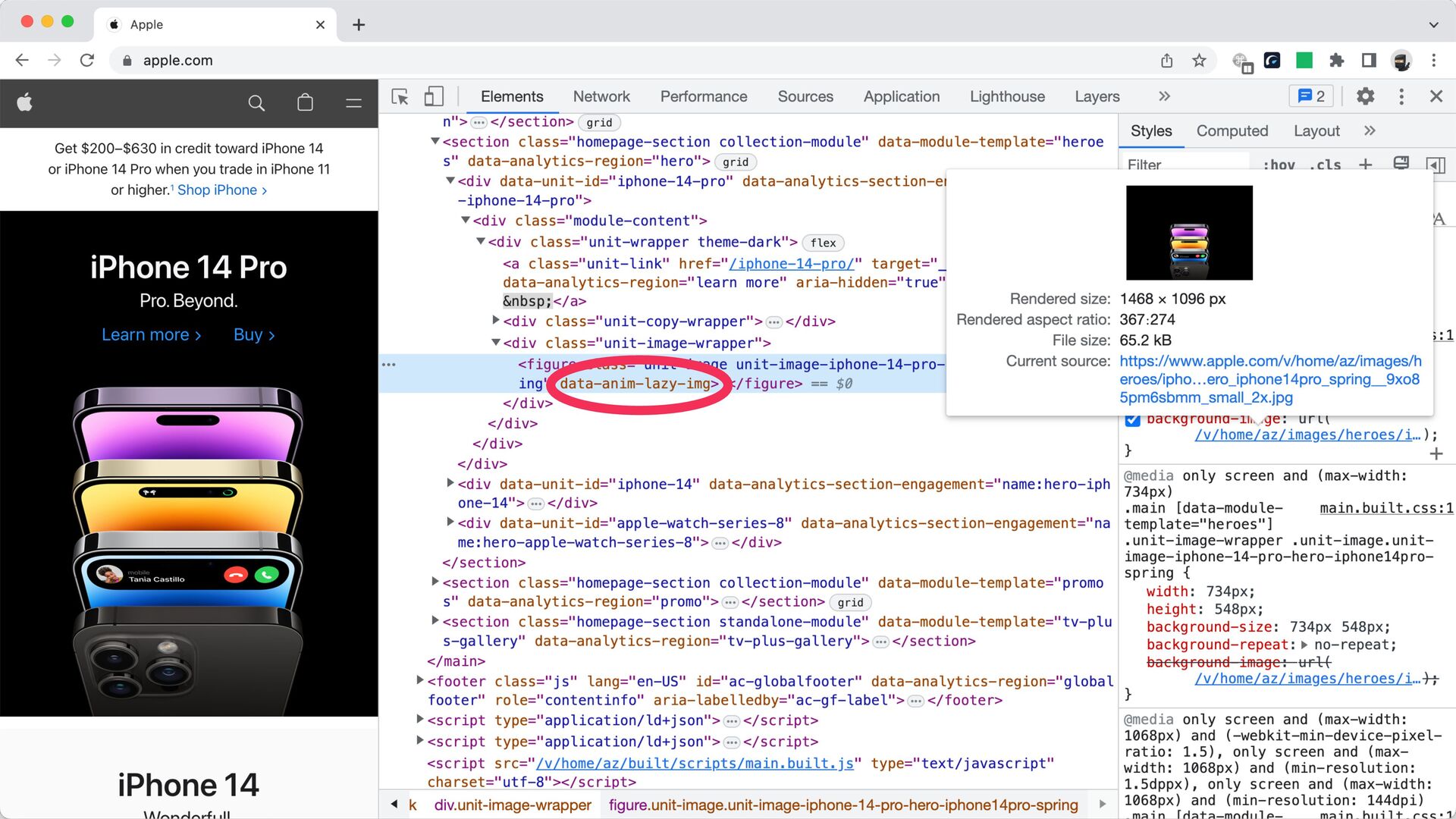Open the shopping bag icon
1456x819 pixels.
click(x=305, y=102)
